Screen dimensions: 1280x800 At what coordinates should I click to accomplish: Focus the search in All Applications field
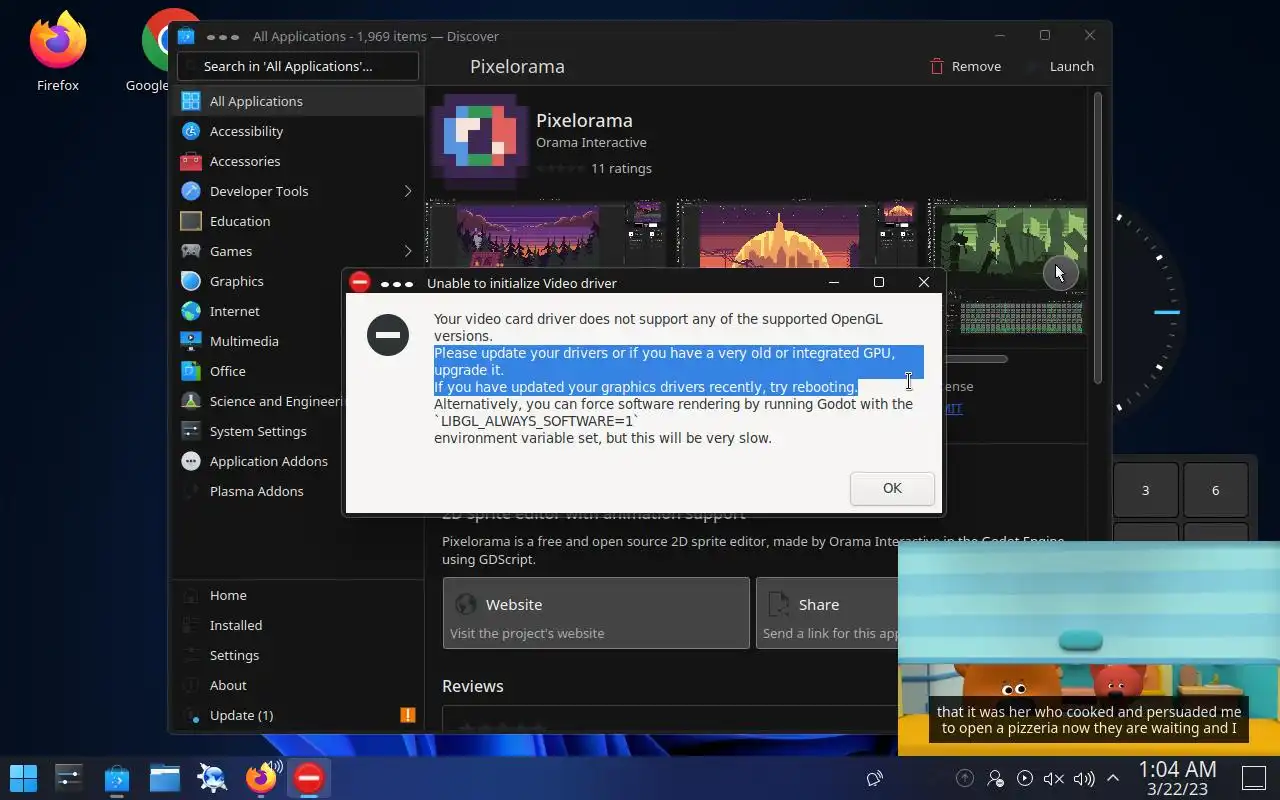click(x=297, y=66)
